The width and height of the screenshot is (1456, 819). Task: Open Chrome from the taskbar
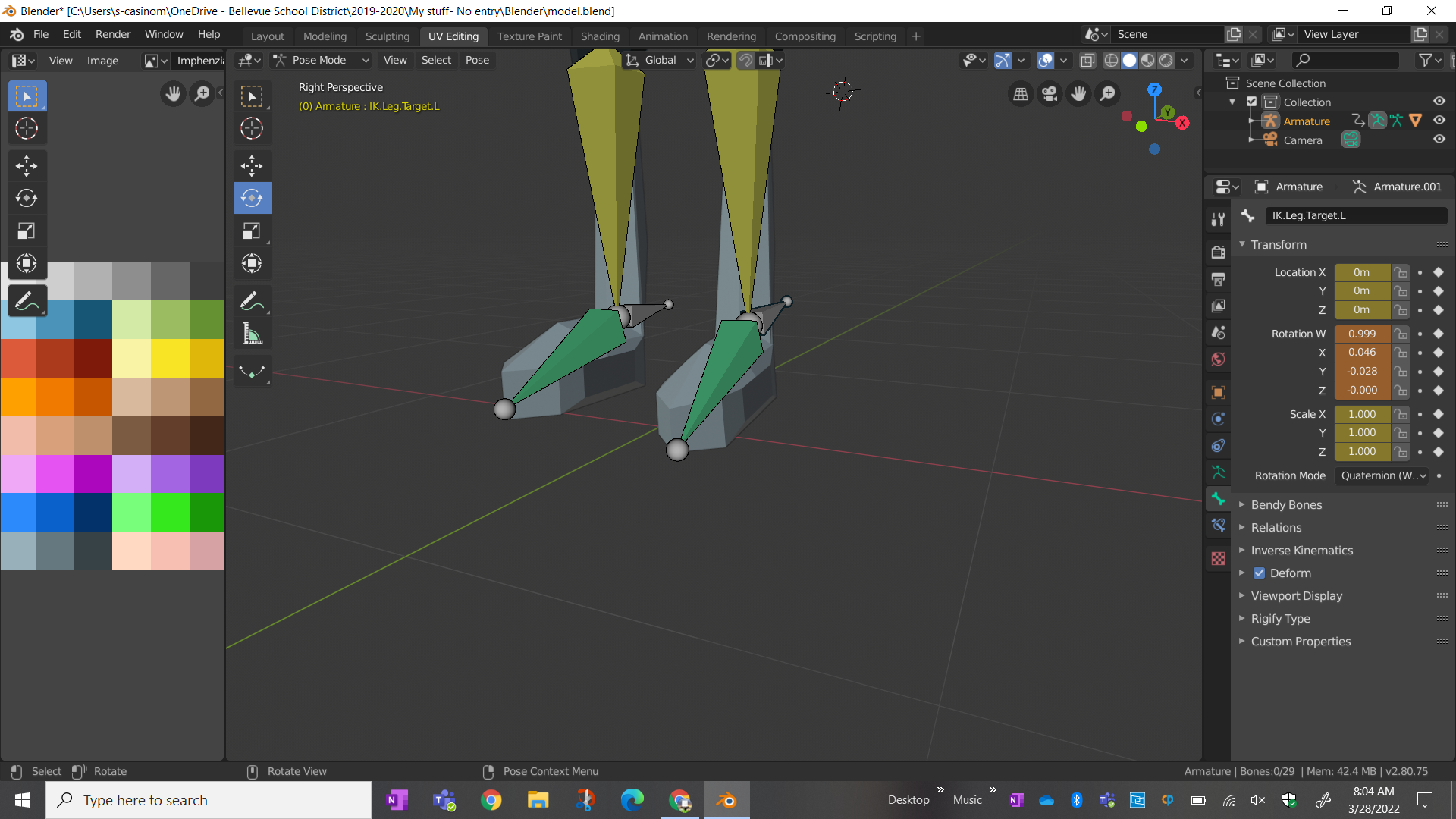tap(491, 800)
